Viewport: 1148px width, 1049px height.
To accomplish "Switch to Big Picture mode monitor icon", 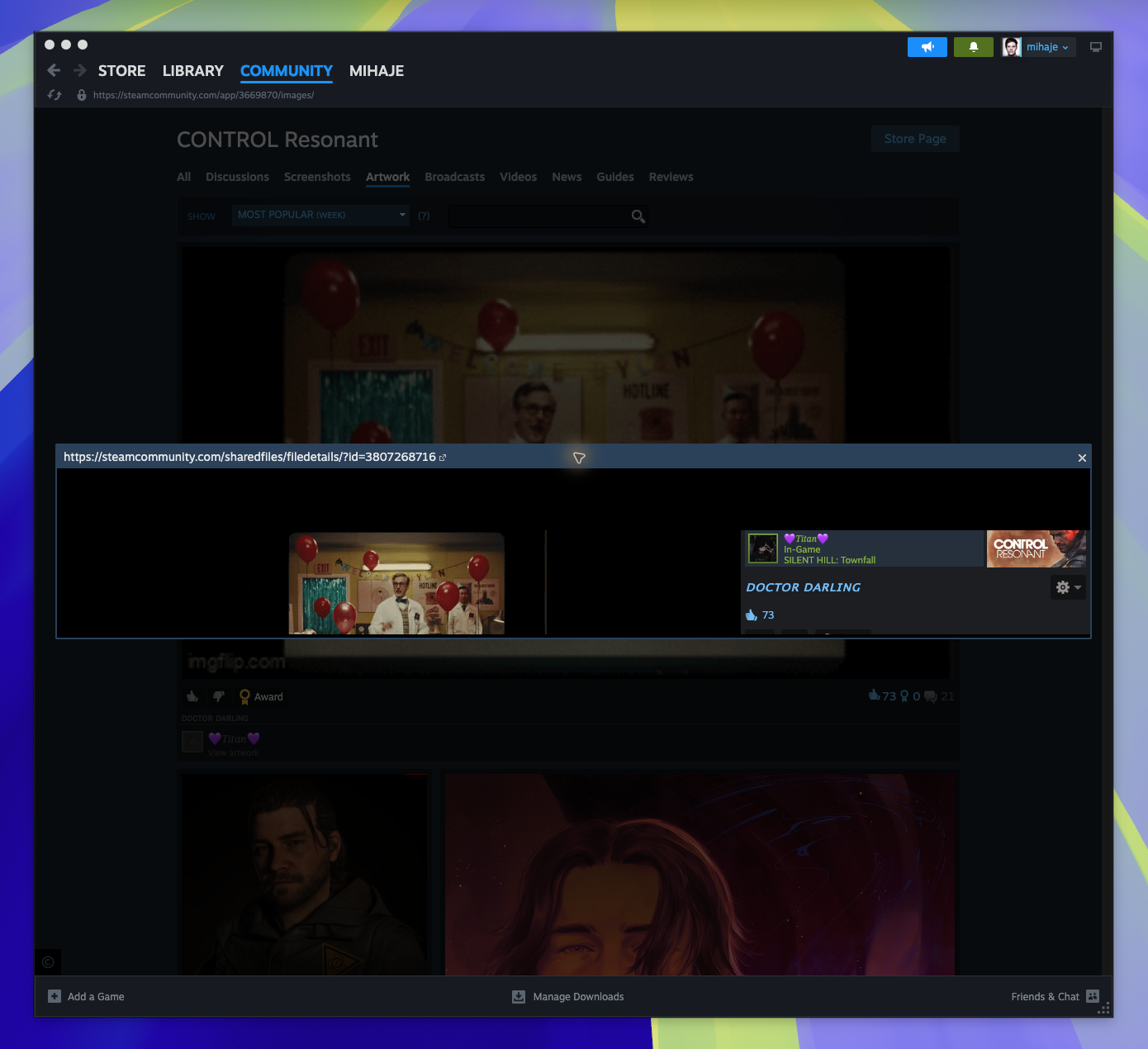I will [x=1096, y=47].
